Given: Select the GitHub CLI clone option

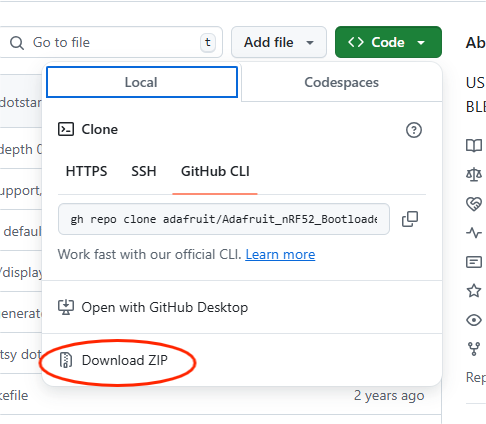Looking at the screenshot, I should click(215, 171).
